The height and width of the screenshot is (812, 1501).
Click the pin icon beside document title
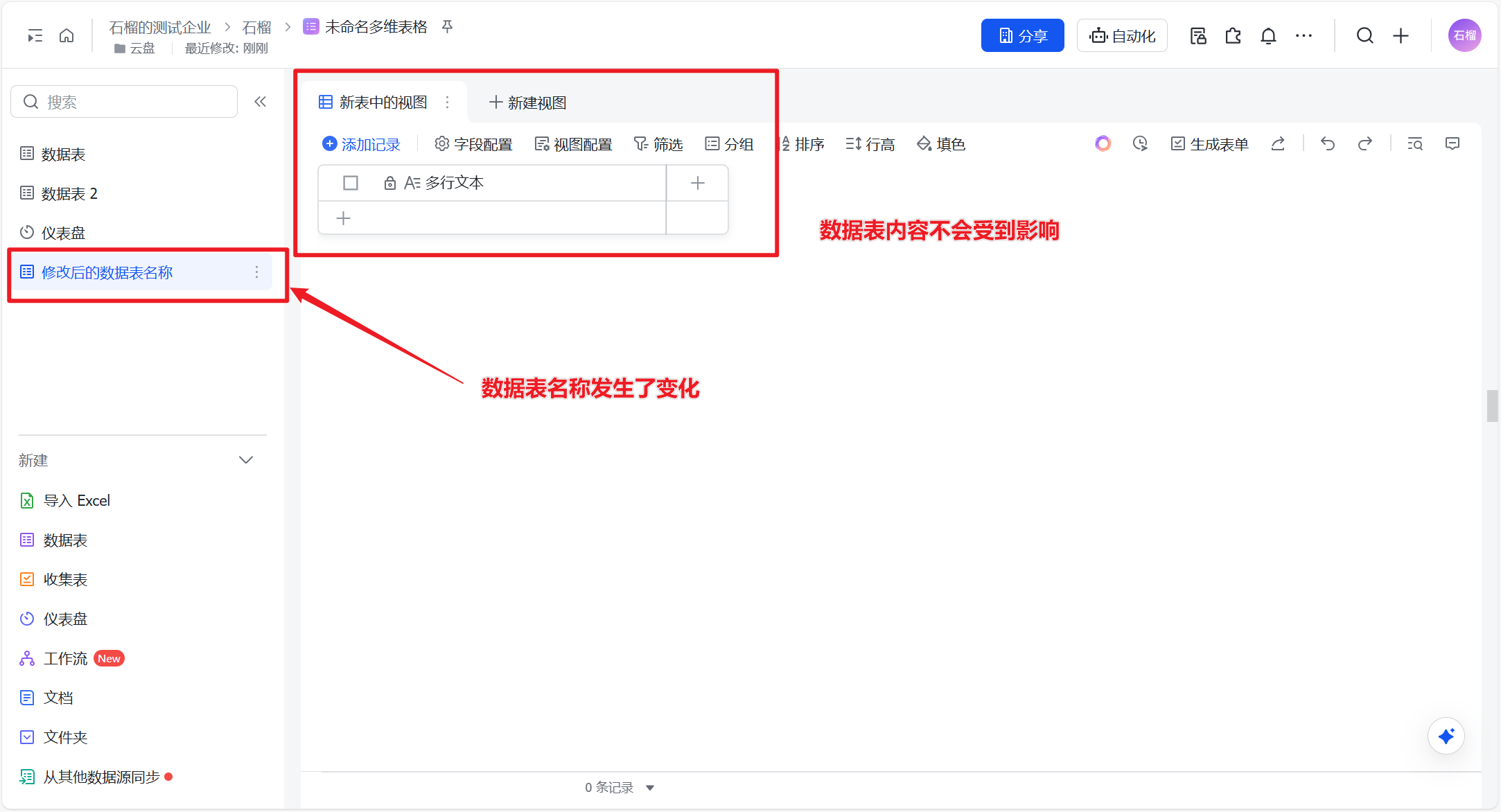(448, 27)
